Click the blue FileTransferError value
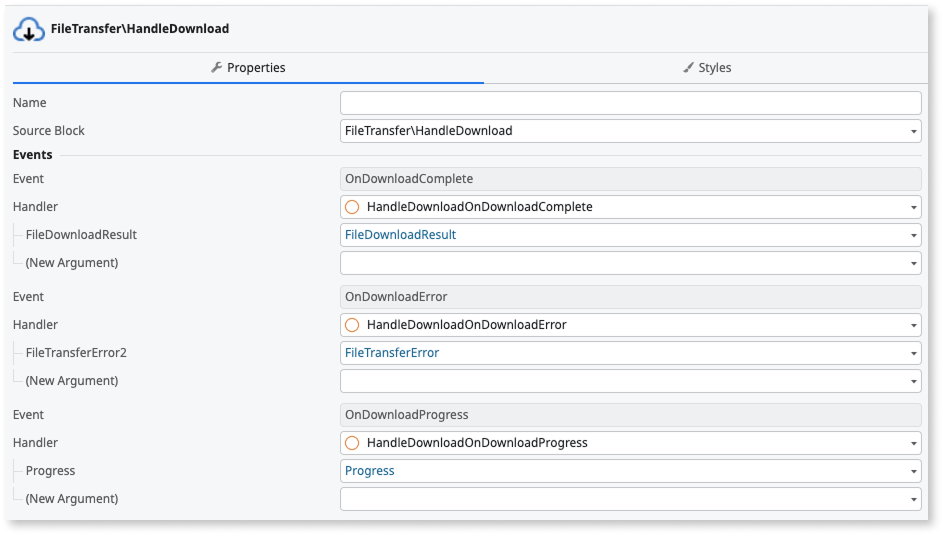This screenshot has height=535, width=943. pos(392,353)
